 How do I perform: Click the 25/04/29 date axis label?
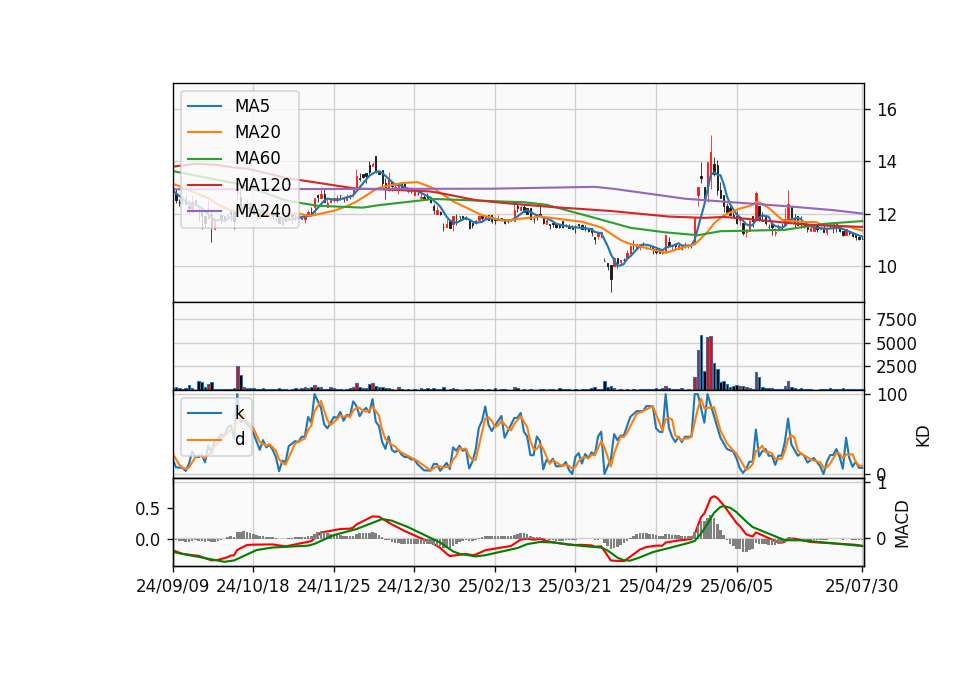656,586
